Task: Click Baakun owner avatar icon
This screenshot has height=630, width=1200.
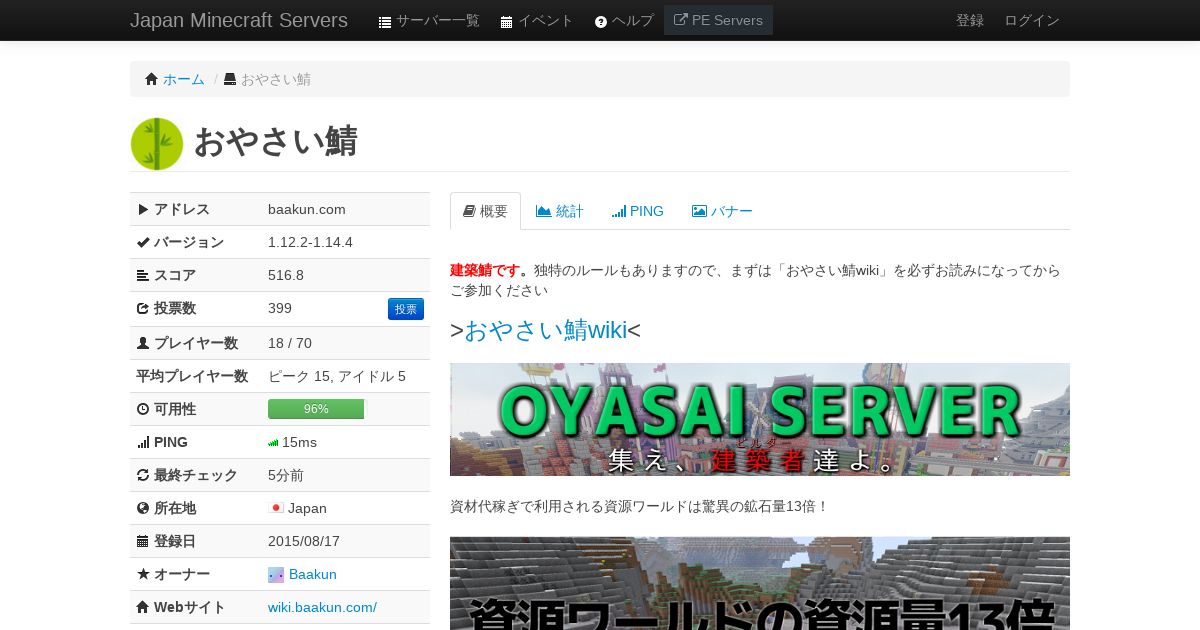Action: 276,575
